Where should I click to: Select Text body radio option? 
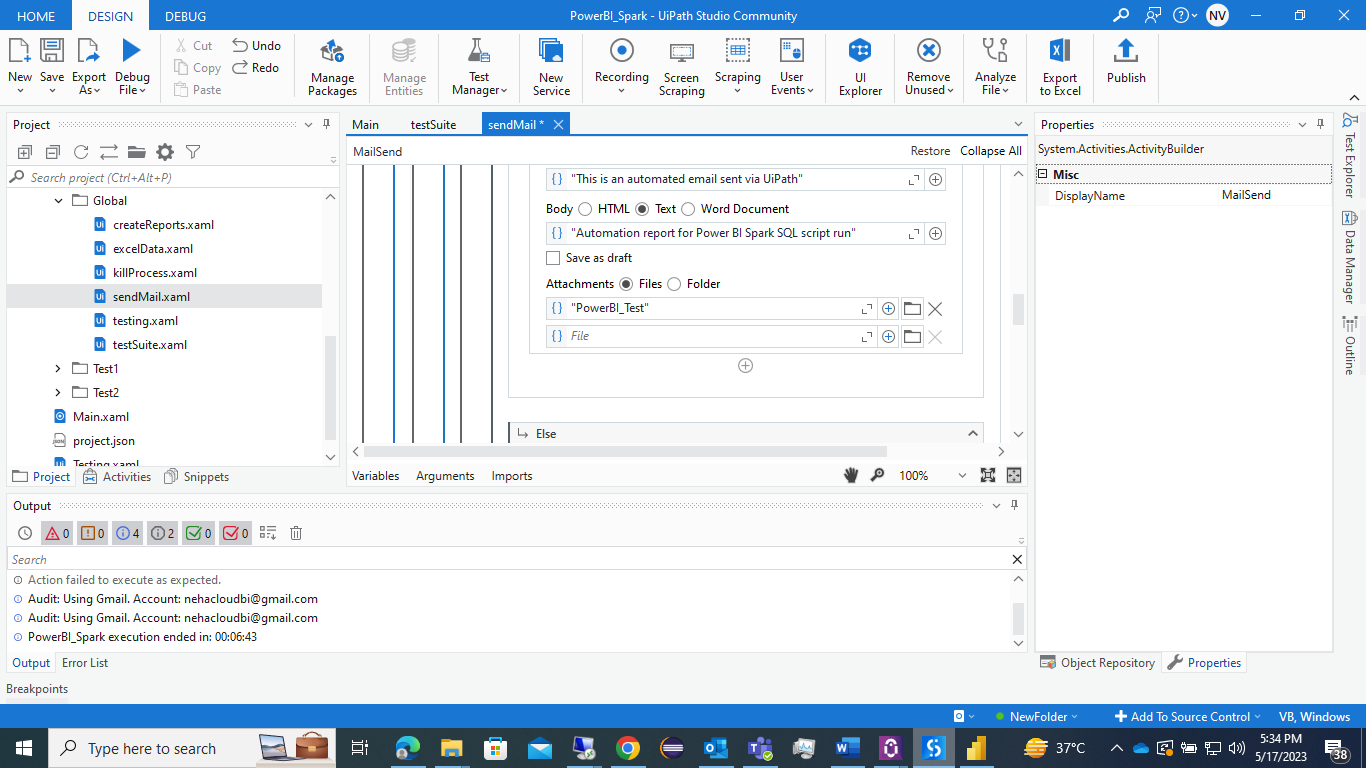[642, 209]
